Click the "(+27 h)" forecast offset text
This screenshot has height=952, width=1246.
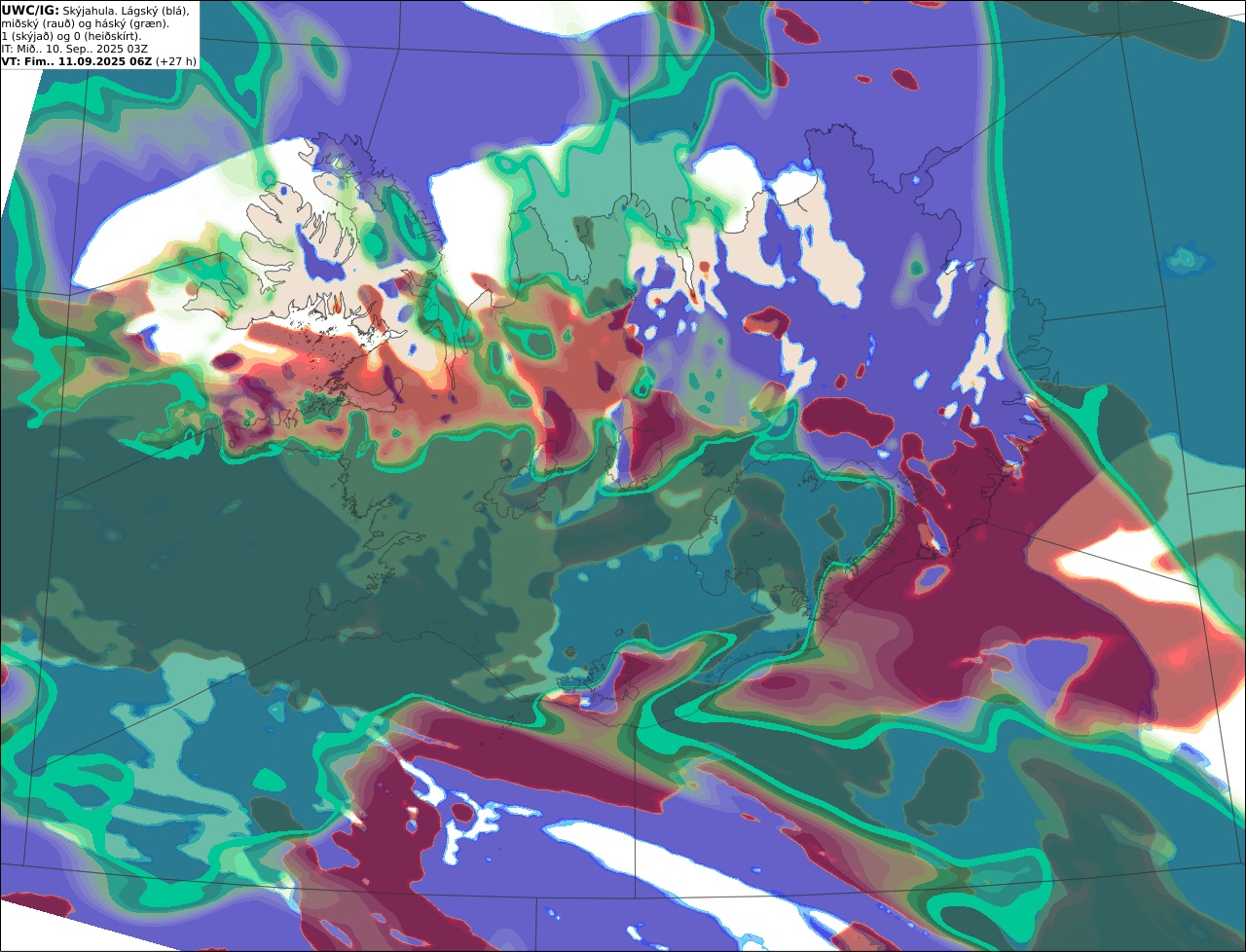coord(176,61)
